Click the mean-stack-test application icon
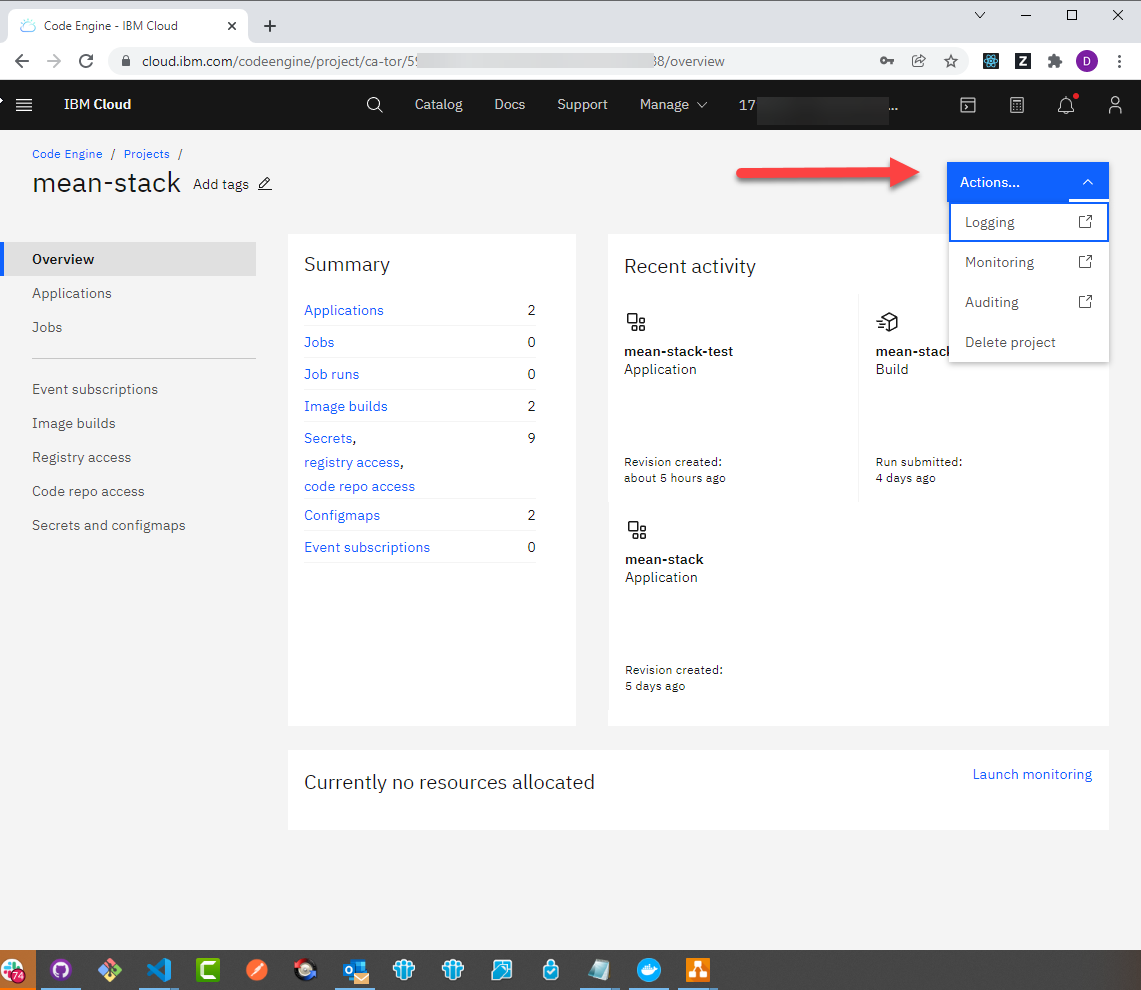The image size is (1141, 990). point(636,322)
